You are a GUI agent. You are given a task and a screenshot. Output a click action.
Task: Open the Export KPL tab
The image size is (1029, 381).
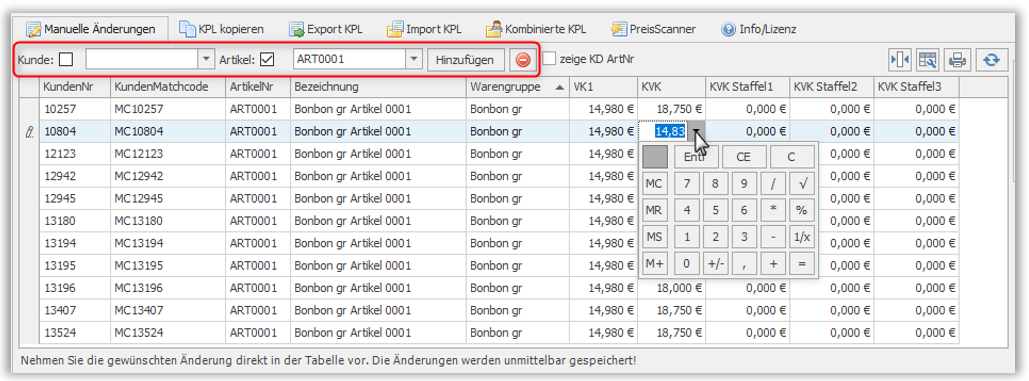[326, 29]
